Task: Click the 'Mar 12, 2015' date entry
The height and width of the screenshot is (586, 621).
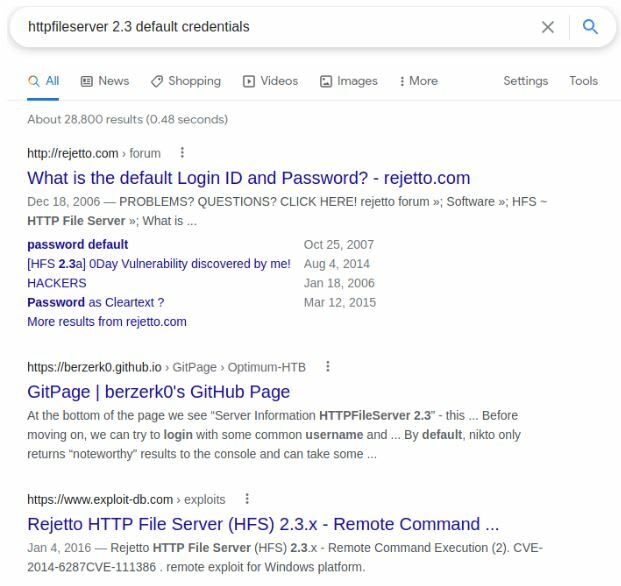Action: point(340,303)
